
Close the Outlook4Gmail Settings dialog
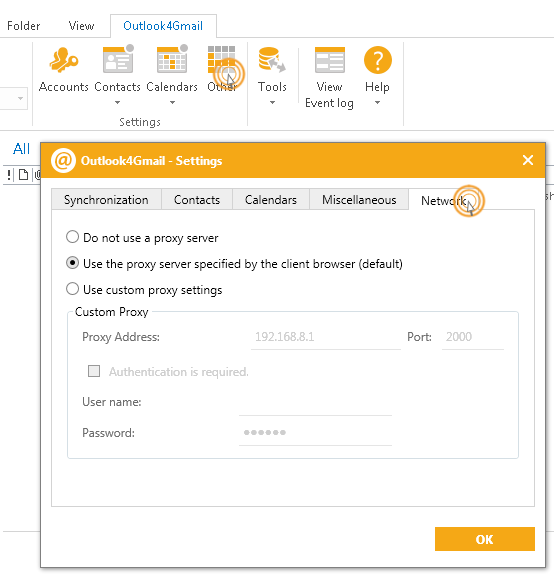point(528,160)
